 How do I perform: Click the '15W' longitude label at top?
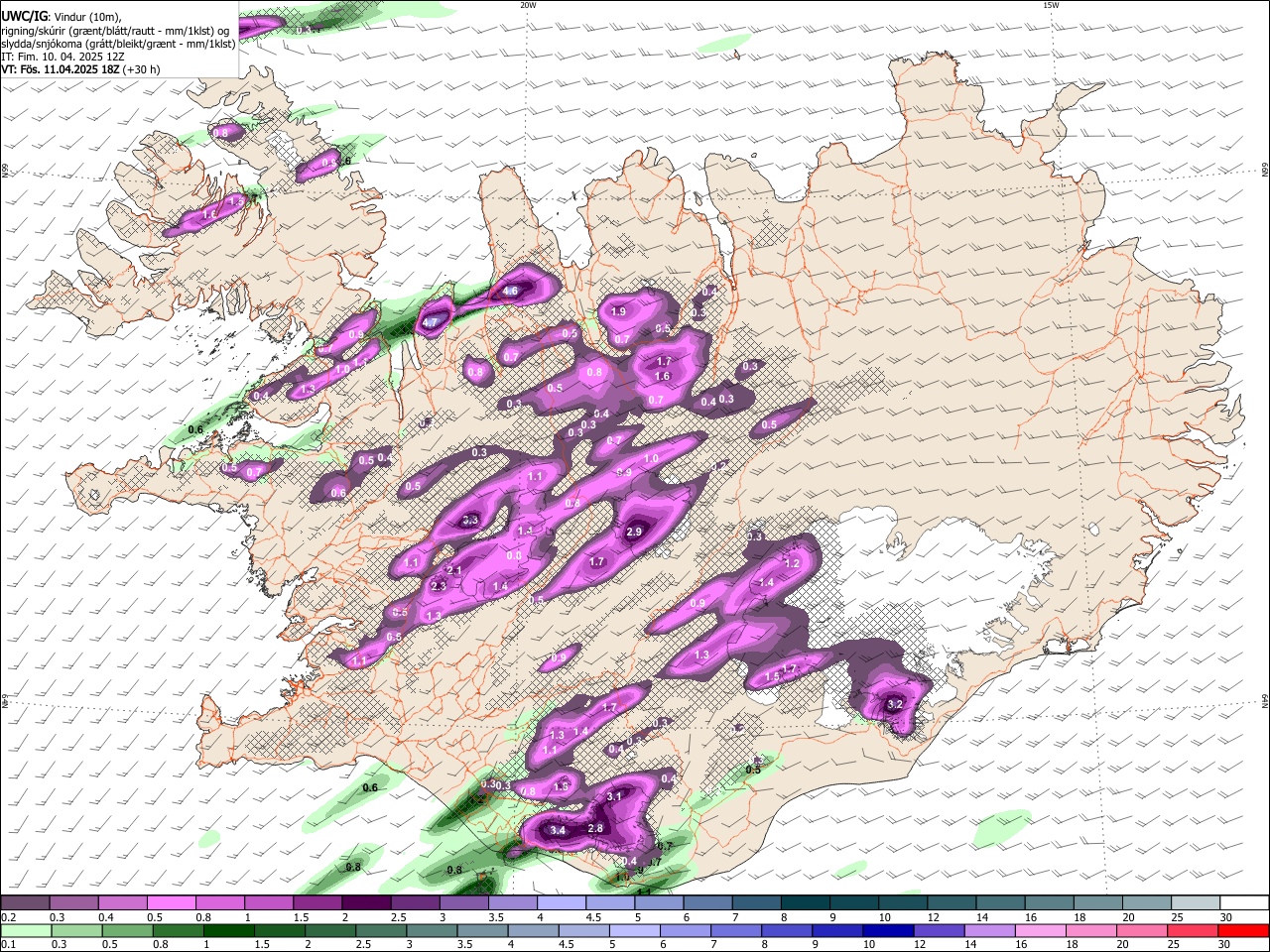point(1051,5)
